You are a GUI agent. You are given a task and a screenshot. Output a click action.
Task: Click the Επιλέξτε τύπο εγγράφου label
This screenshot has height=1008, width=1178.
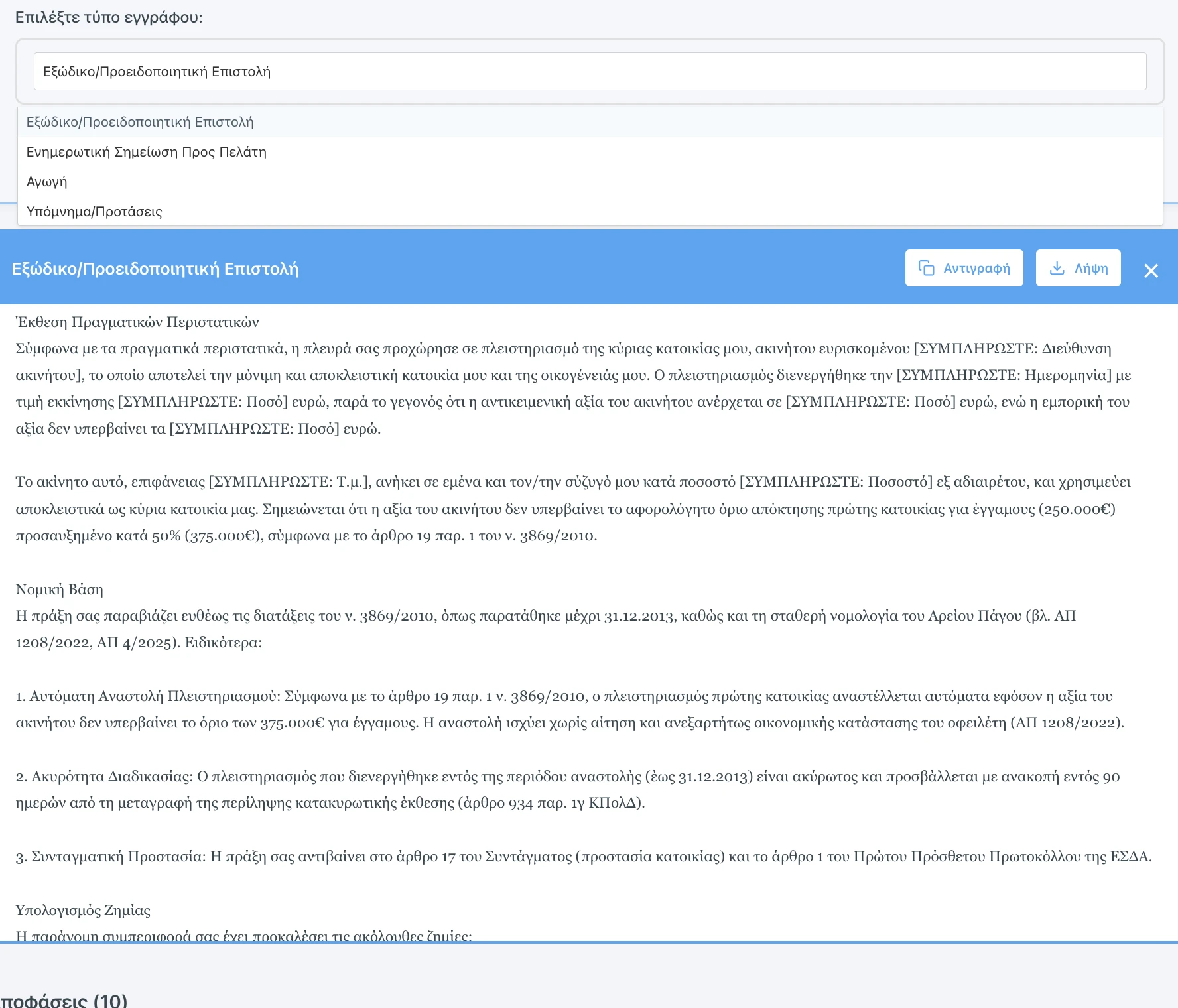(x=109, y=17)
